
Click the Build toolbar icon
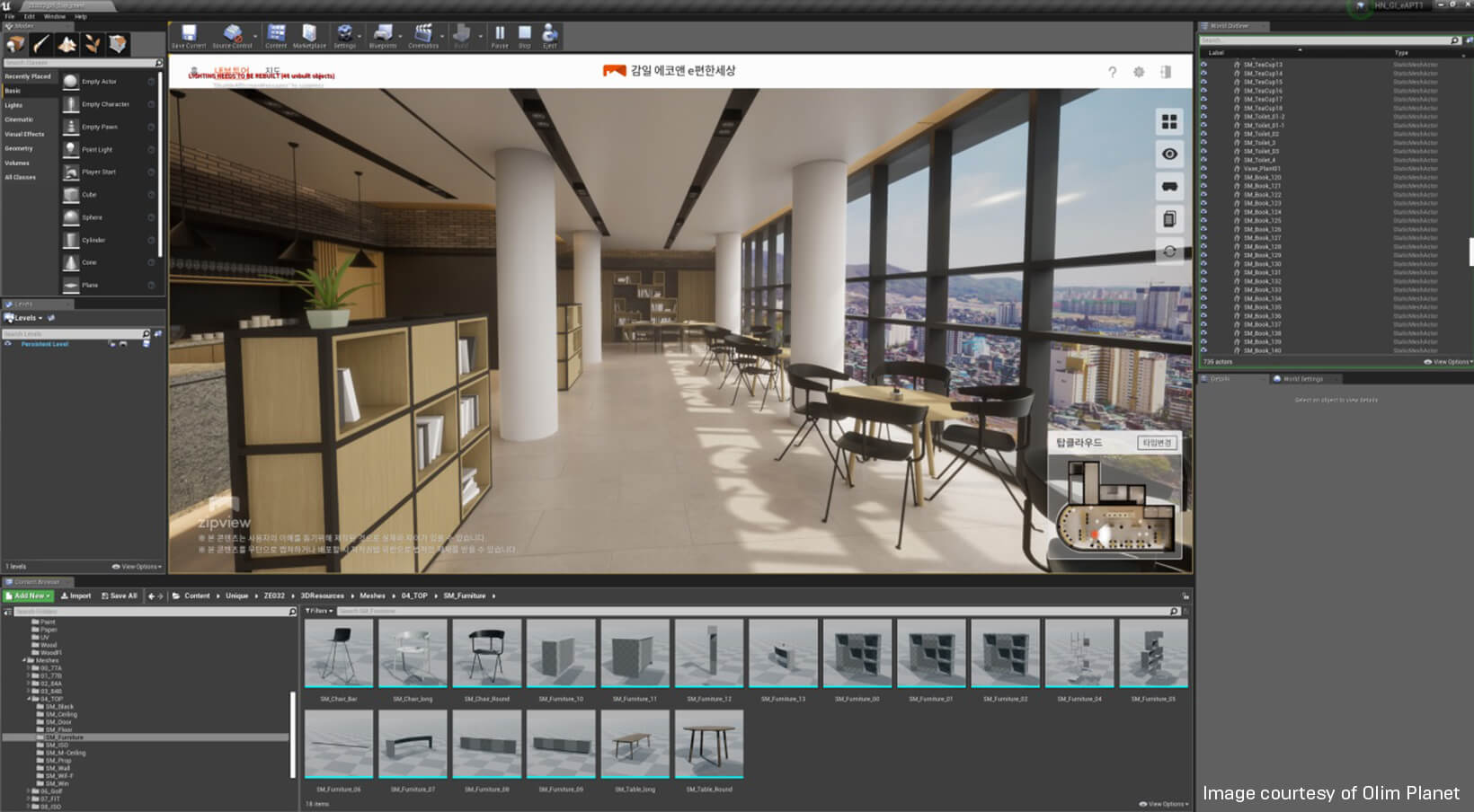(x=461, y=34)
